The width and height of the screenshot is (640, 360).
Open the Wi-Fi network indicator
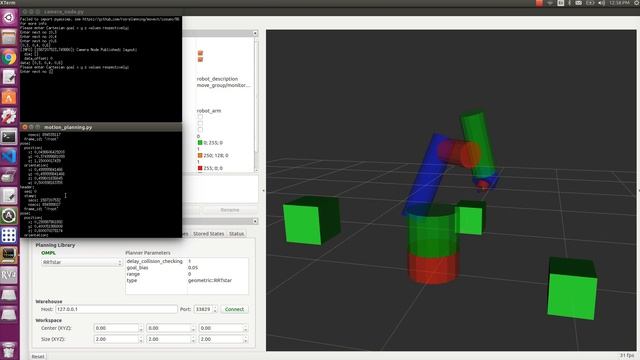point(550,3)
